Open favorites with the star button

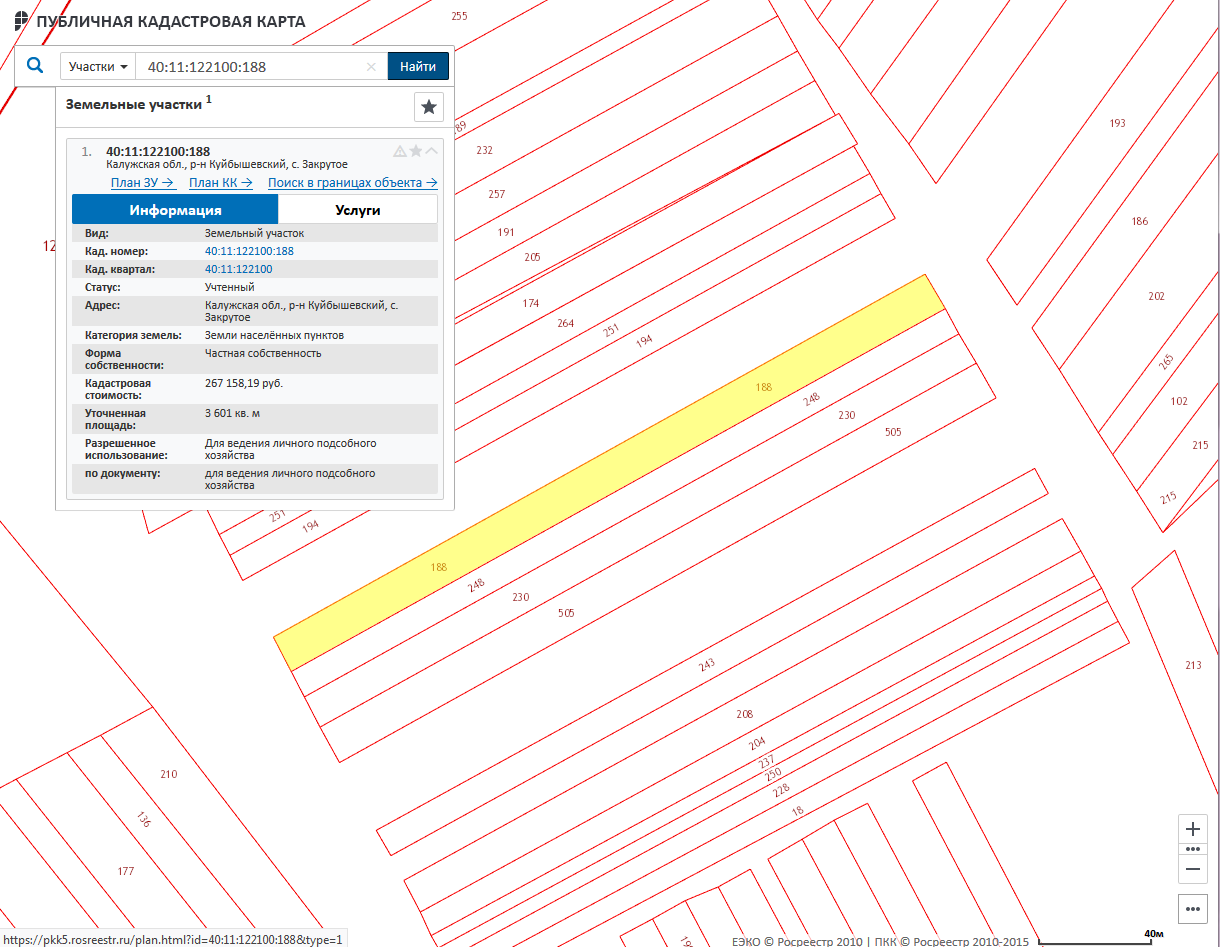click(x=428, y=107)
